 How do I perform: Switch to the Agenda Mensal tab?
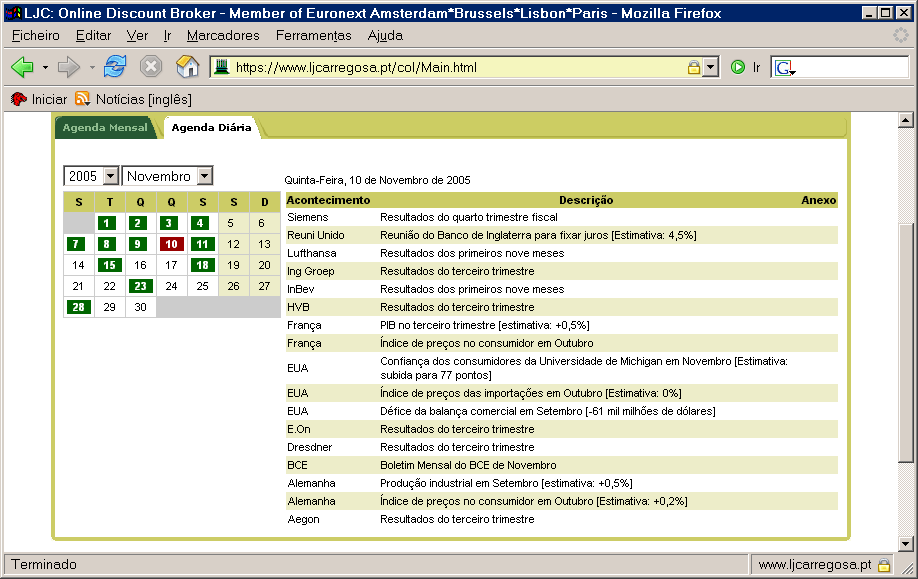(x=106, y=128)
